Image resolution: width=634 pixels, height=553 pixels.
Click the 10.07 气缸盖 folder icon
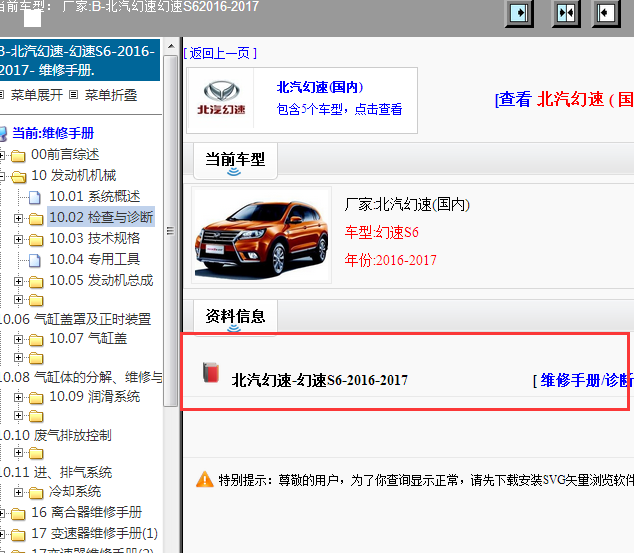pyautogui.click(x=36, y=340)
